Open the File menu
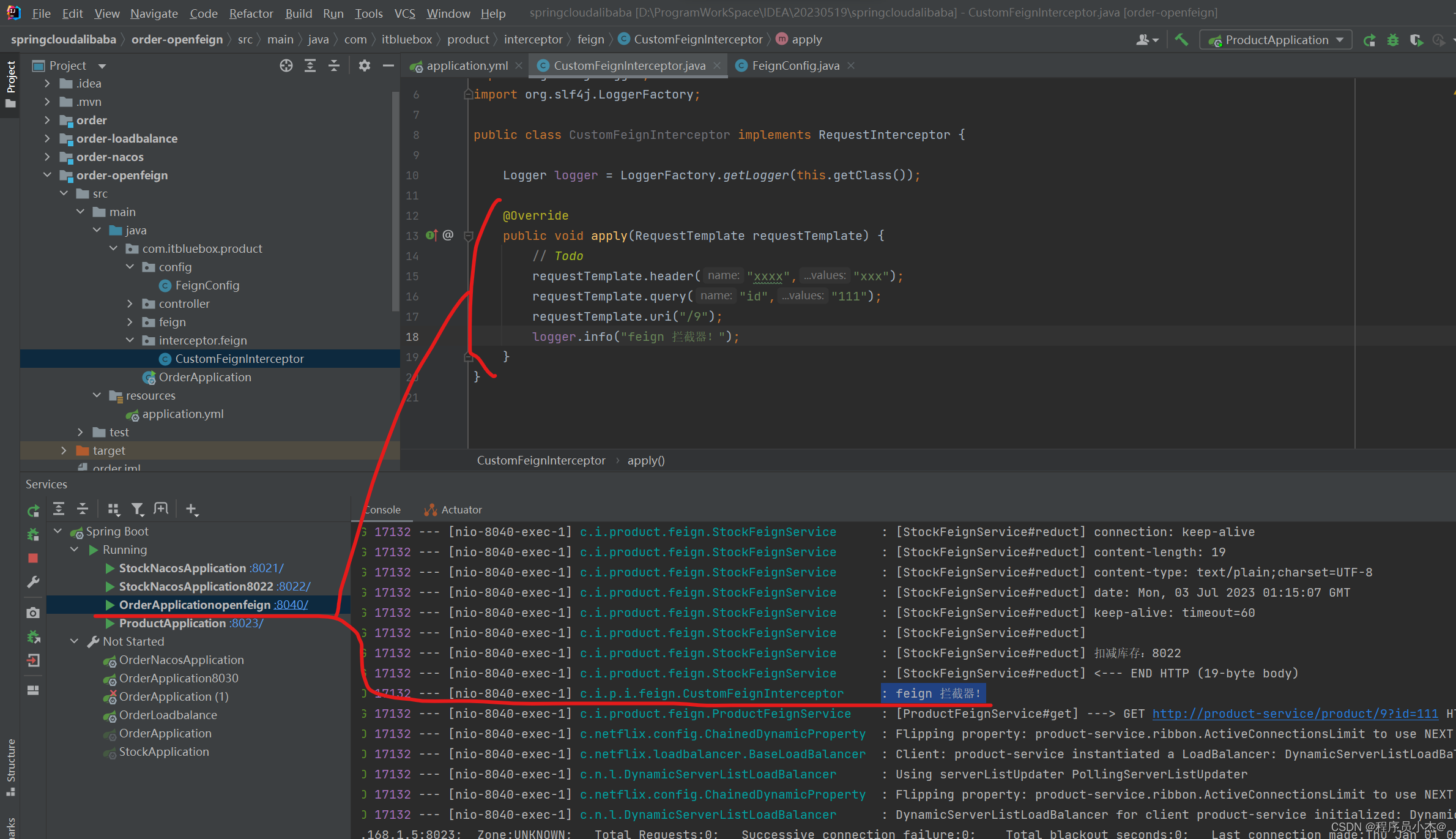Viewport: 1456px width, 839px height. [x=41, y=13]
